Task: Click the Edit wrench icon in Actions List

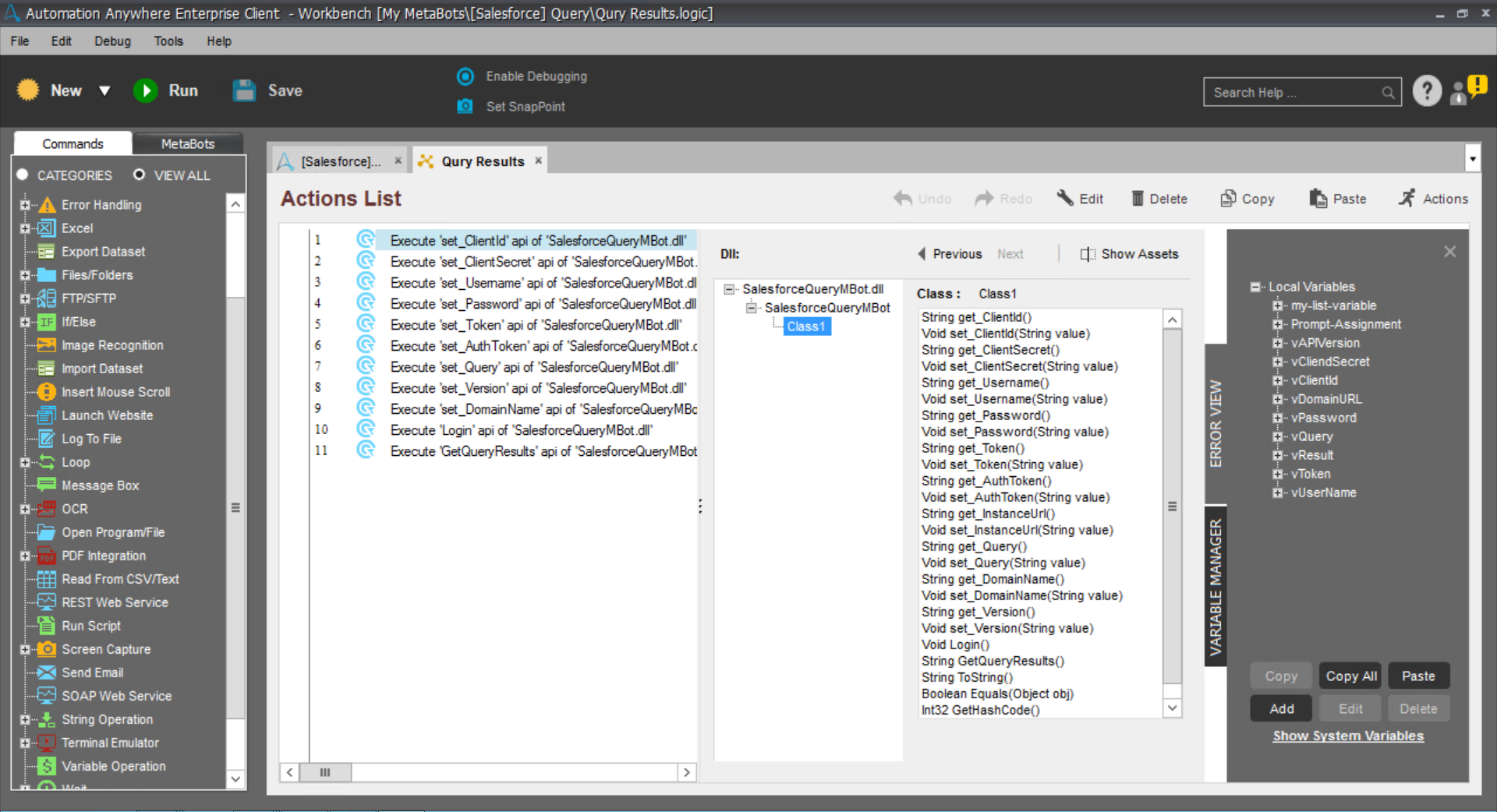Action: pyautogui.click(x=1065, y=198)
